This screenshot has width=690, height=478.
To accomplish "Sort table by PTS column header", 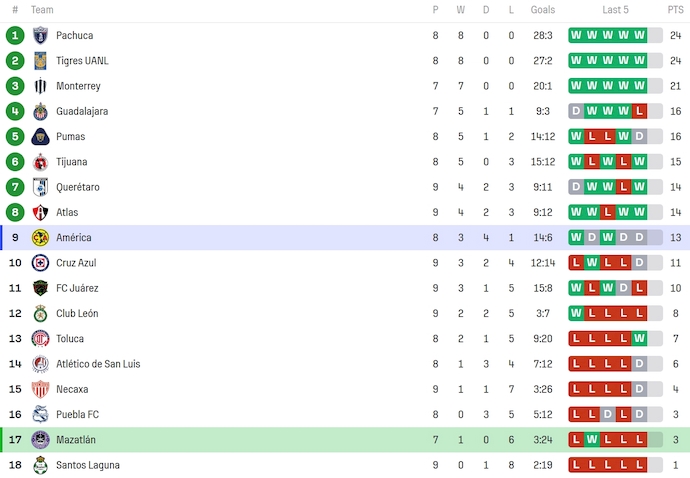I will click(675, 10).
